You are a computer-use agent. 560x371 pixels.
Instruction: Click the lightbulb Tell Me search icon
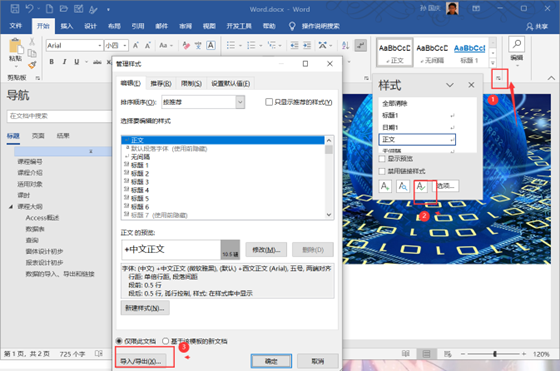[x=292, y=26]
